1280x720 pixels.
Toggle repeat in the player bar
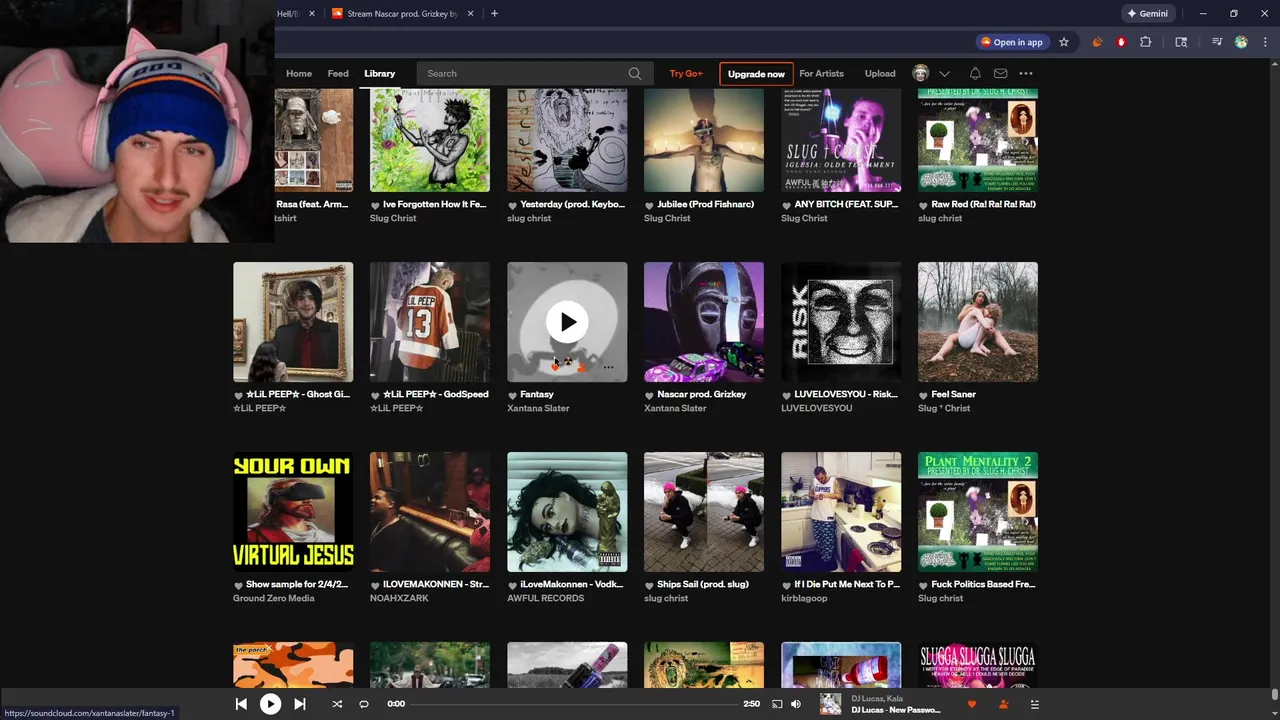[364, 704]
